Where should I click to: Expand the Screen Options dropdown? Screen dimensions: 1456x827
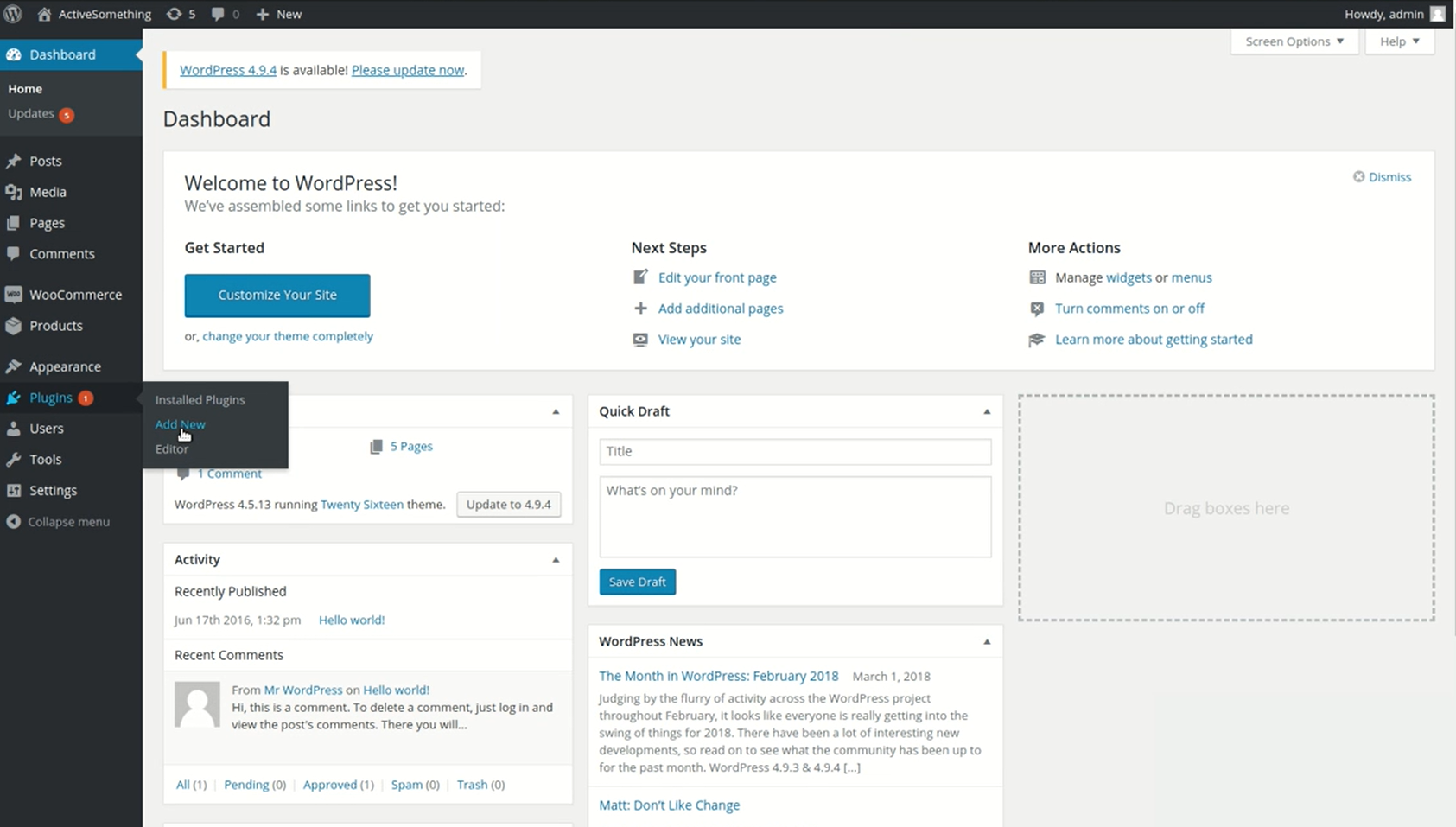click(x=1294, y=41)
